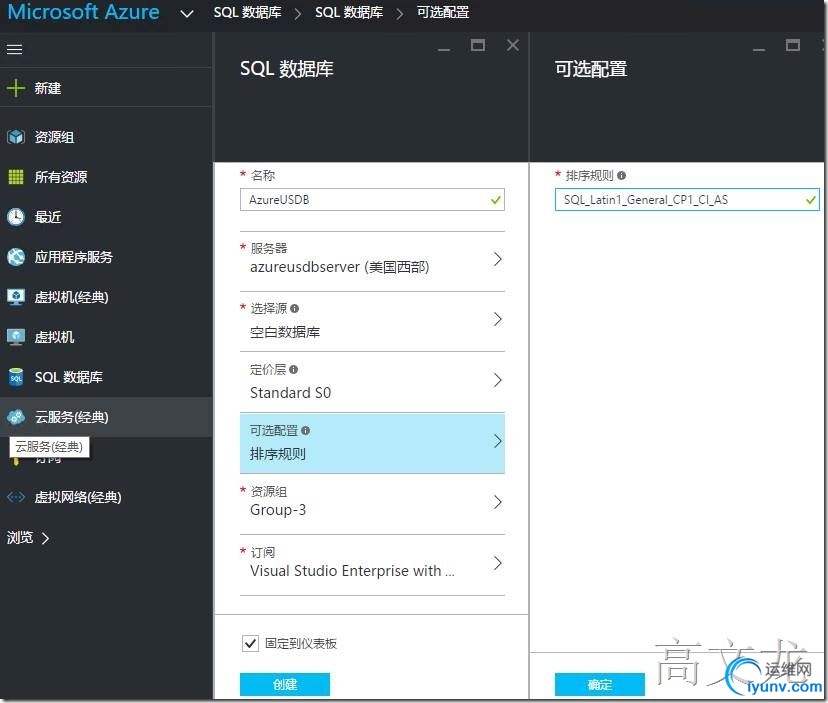Click Virtual Machines (classic) monitor icon
Image resolution: width=828 pixels, height=703 pixels.
click(16, 297)
